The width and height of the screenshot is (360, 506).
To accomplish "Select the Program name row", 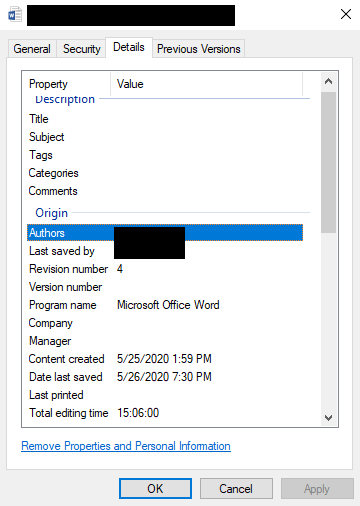I will (x=165, y=305).
